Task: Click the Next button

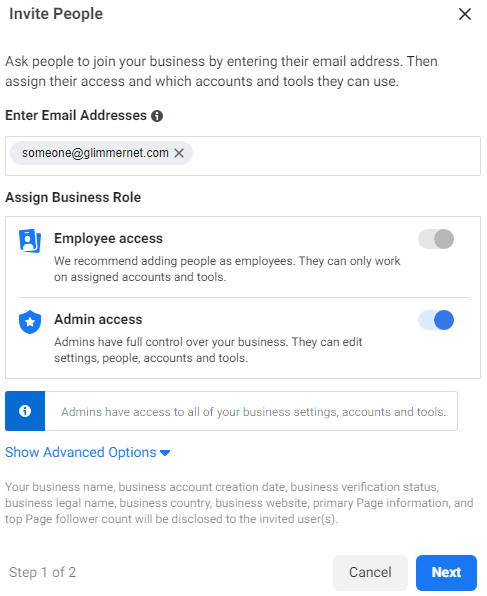Action: [446, 572]
